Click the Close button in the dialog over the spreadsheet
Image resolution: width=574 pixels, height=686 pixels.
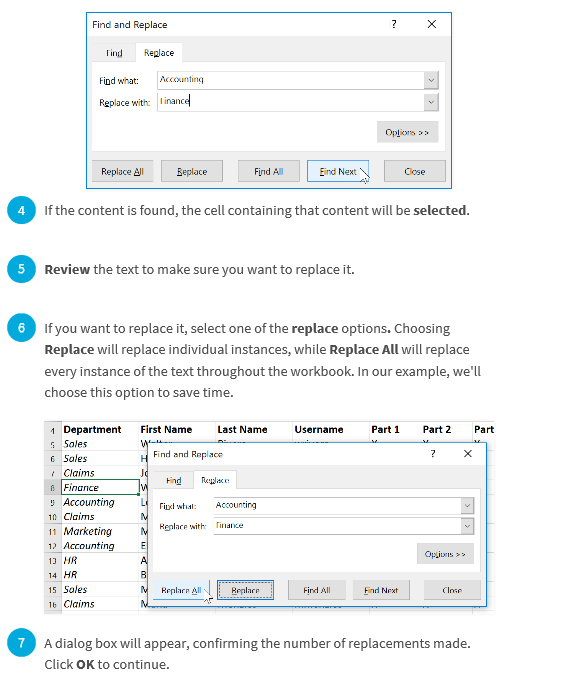coord(452,590)
